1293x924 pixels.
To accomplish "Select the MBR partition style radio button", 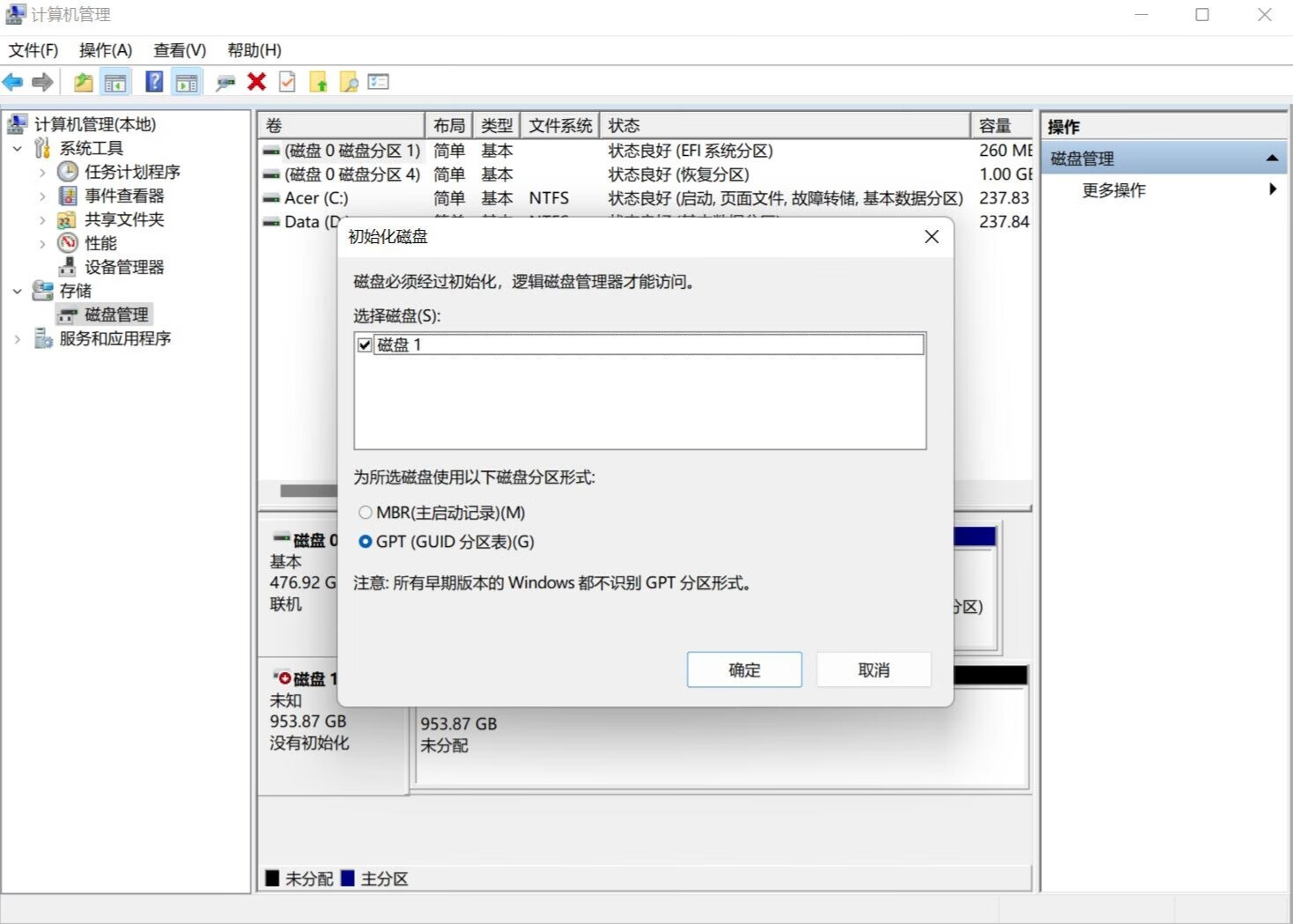I will (366, 512).
